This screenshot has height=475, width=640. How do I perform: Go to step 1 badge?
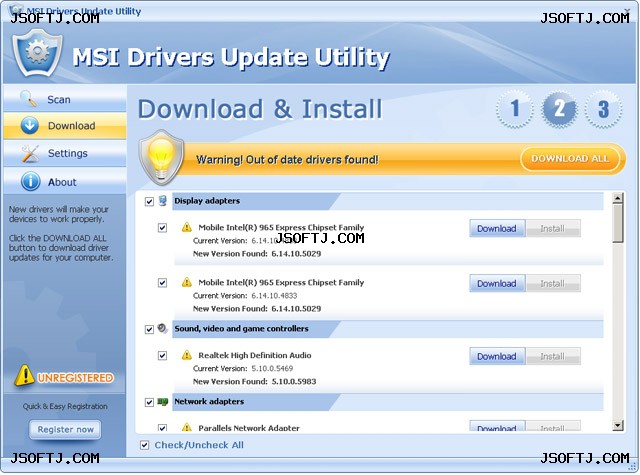click(514, 109)
